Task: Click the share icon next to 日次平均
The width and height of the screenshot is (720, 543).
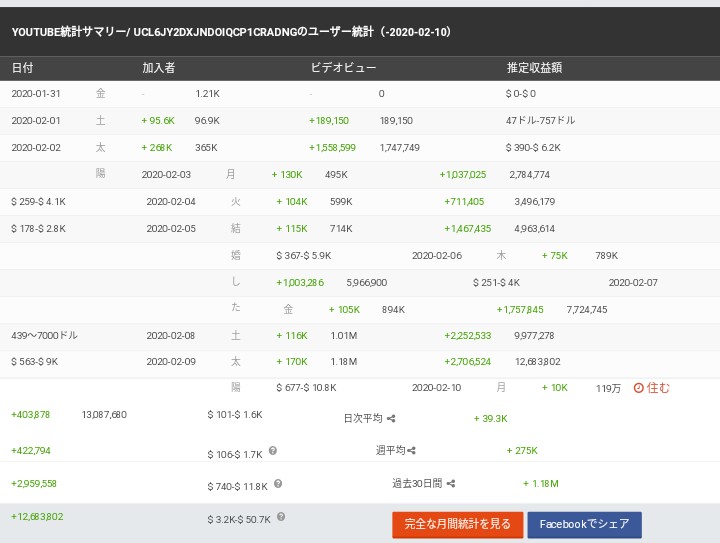Action: tap(391, 419)
